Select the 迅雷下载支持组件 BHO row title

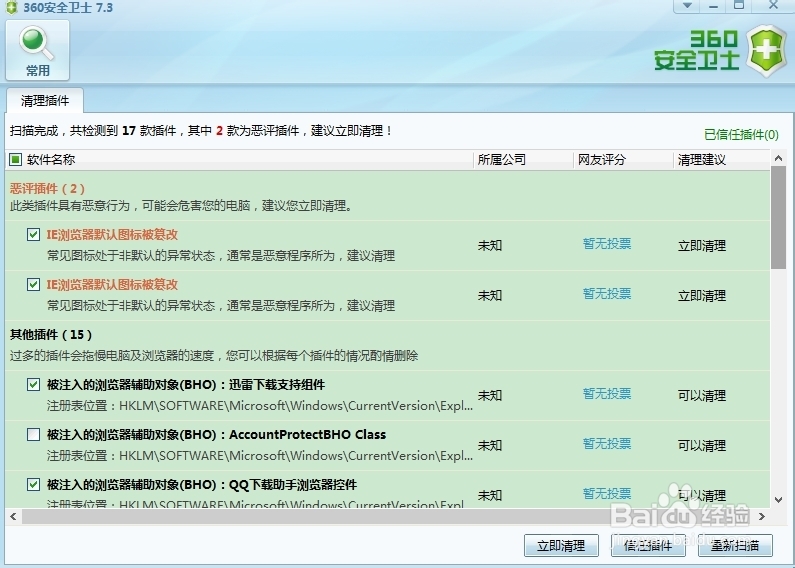[x=186, y=385]
